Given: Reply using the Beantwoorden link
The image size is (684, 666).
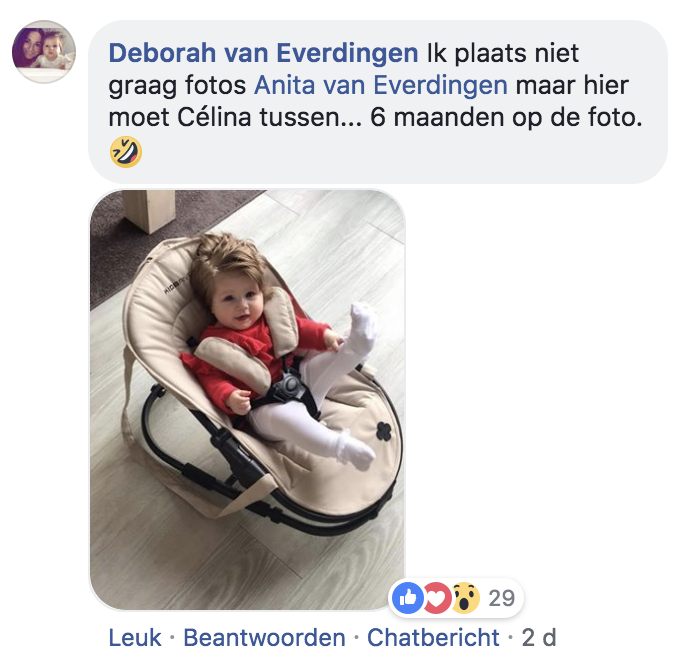Looking at the screenshot, I should click(x=264, y=638).
